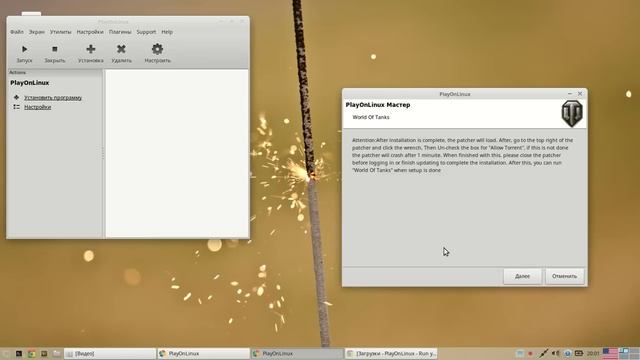The width and height of the screenshot is (640, 360).
Task: Click the PlayOnLinux Мастер wizard heading
Action: (378, 105)
